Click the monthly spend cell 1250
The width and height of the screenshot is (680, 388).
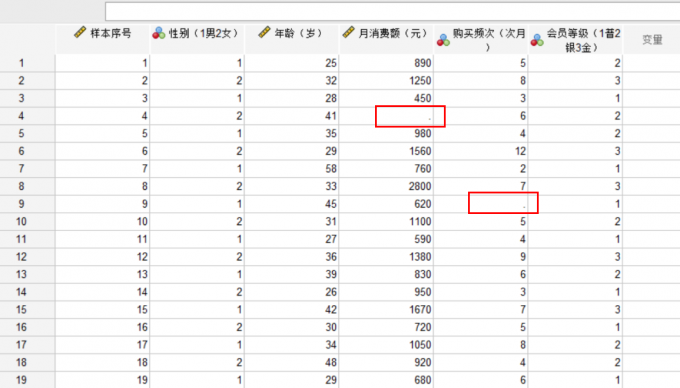click(386, 81)
